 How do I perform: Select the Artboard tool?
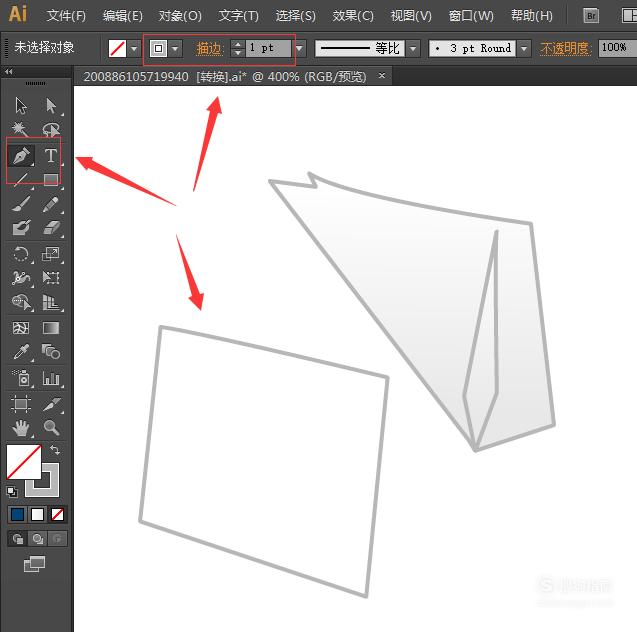click(21, 404)
